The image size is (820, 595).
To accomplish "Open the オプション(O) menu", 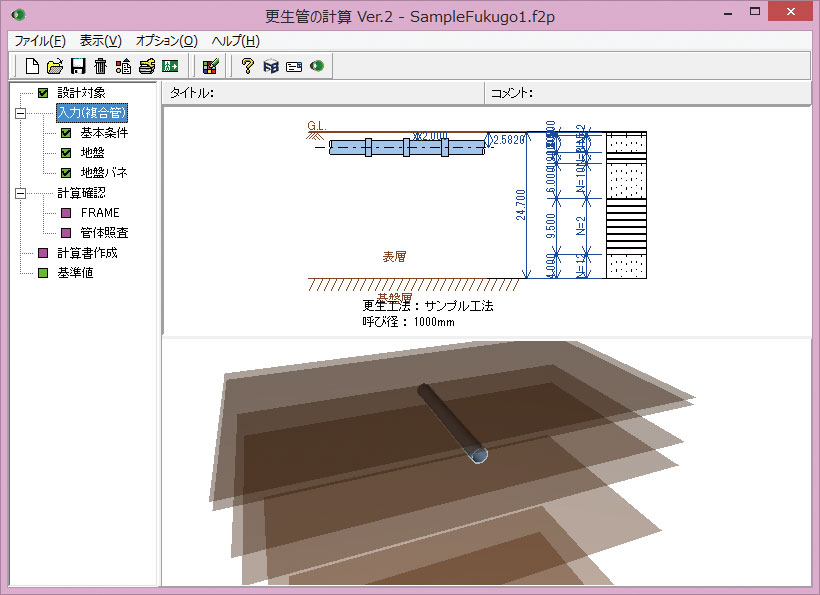I will [x=166, y=41].
